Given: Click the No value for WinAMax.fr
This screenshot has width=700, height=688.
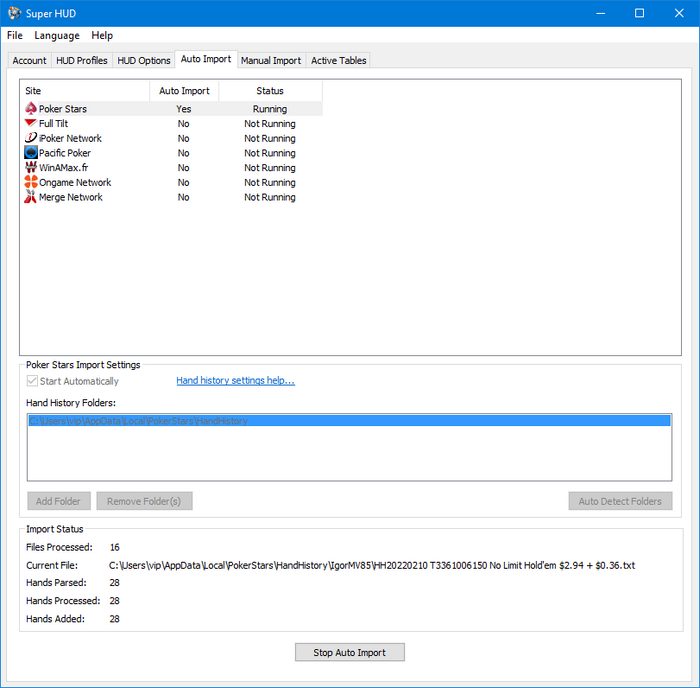Looking at the screenshot, I should tap(183, 167).
